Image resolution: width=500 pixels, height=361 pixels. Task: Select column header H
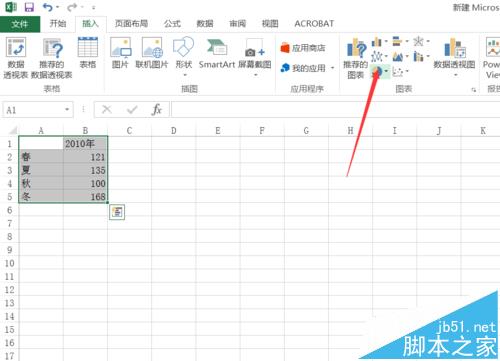(350, 130)
